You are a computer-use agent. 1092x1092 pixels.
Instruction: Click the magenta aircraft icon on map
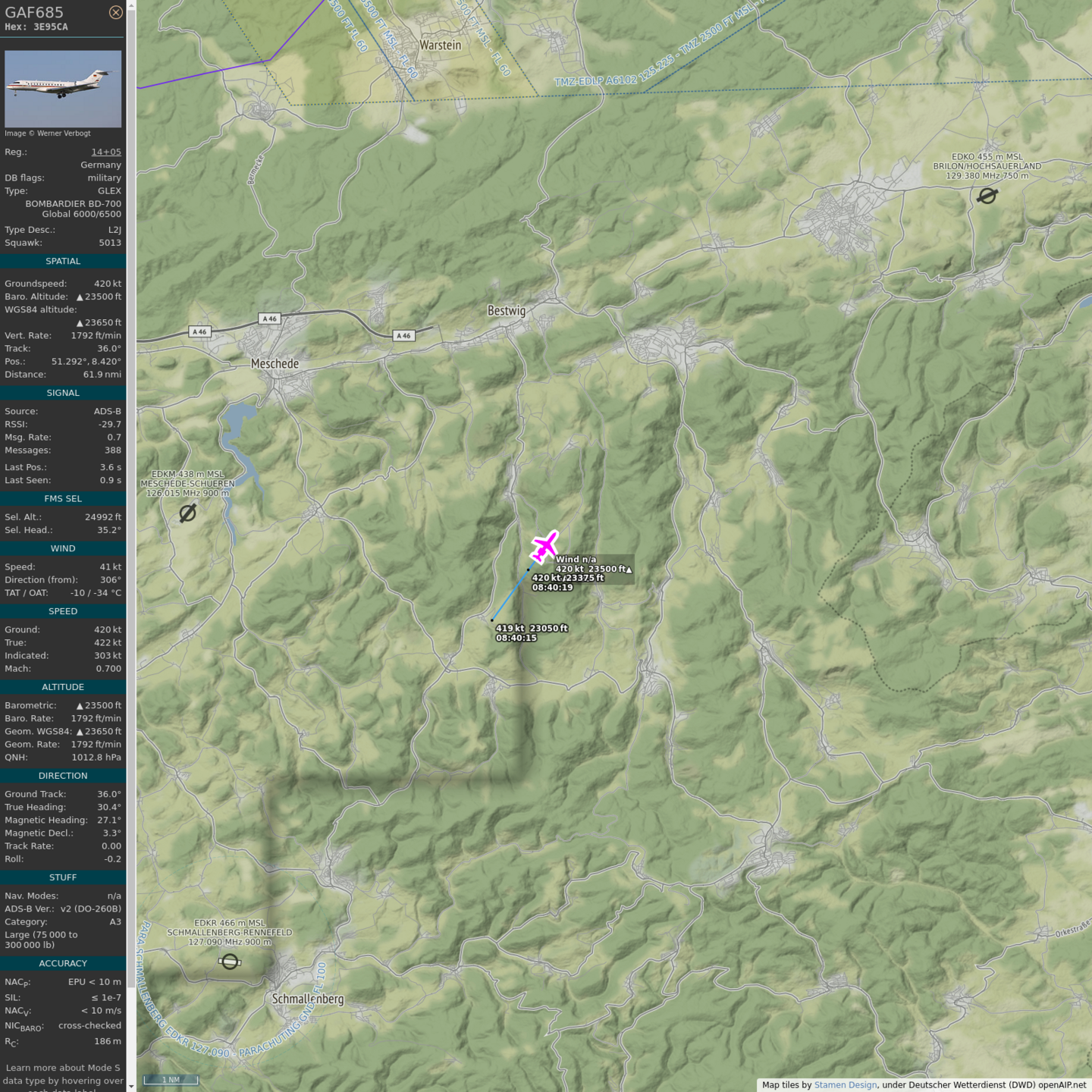[544, 546]
